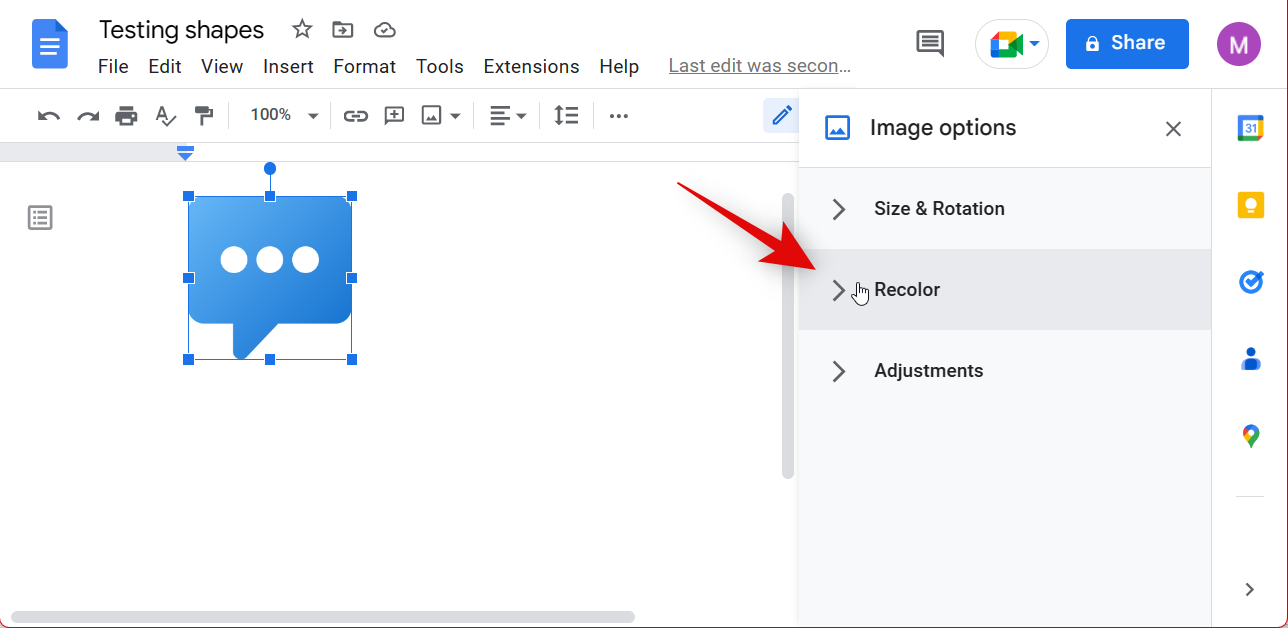Open the File menu
This screenshot has height=628, width=1288.
coord(113,67)
